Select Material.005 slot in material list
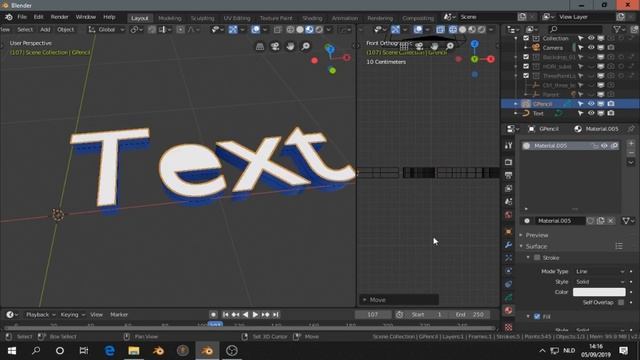 [x=570, y=146]
